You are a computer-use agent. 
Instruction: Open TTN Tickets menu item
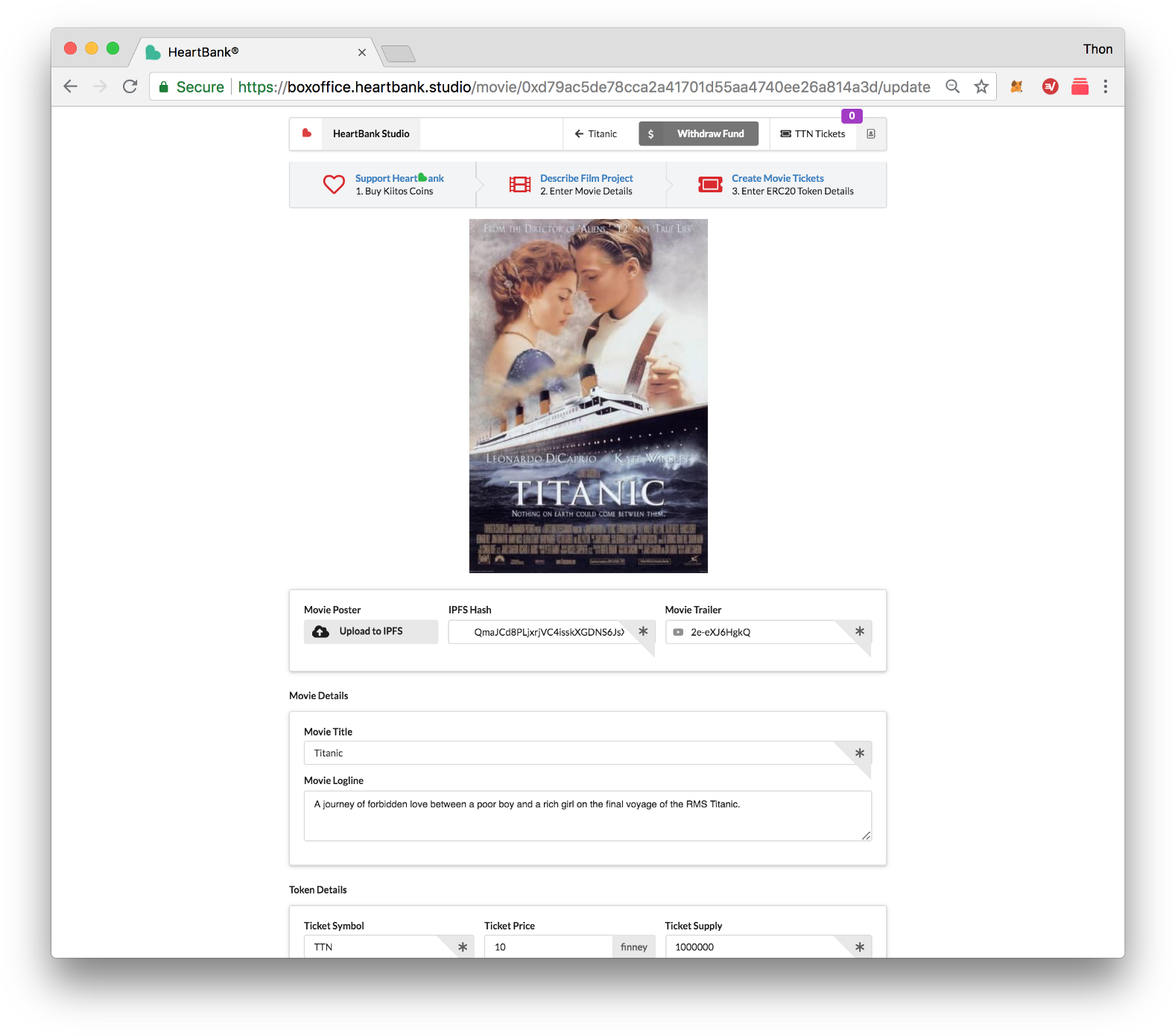[813, 134]
